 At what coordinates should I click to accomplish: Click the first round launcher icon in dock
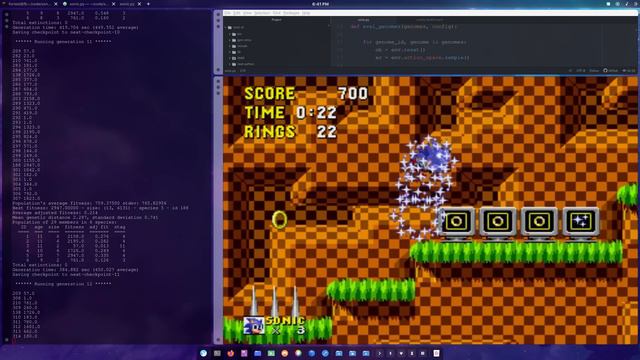(x=203, y=353)
